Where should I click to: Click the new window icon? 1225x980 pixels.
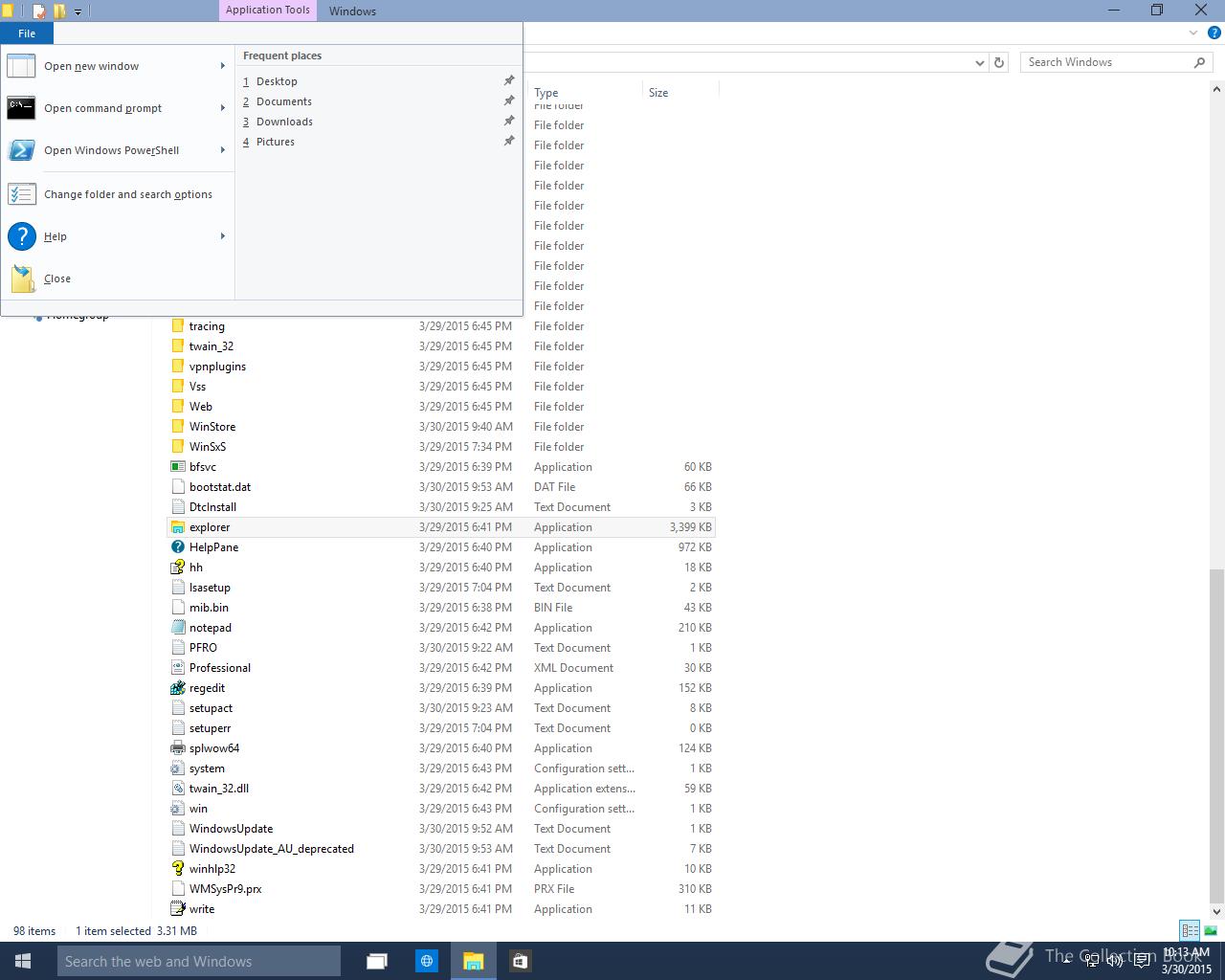tap(21, 66)
